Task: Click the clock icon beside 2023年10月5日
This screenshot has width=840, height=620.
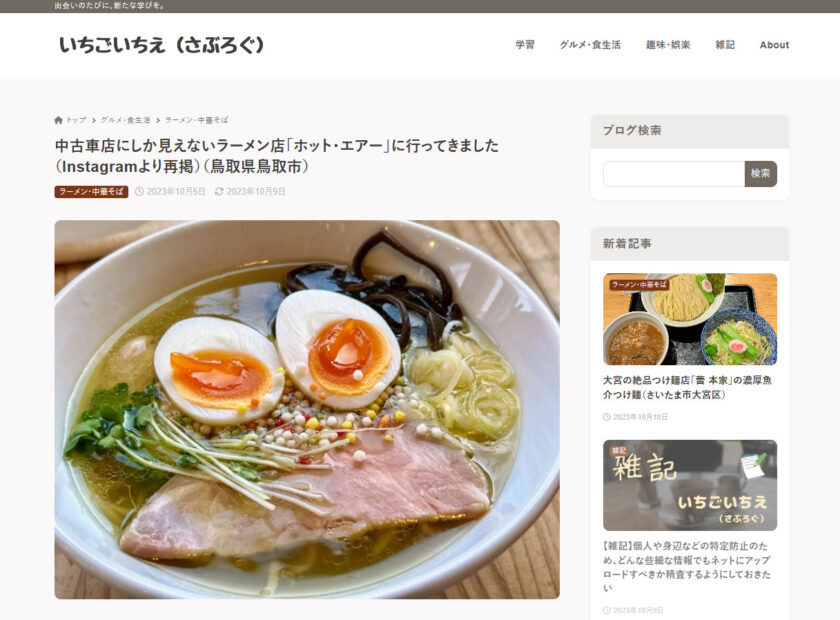Action: [139, 191]
